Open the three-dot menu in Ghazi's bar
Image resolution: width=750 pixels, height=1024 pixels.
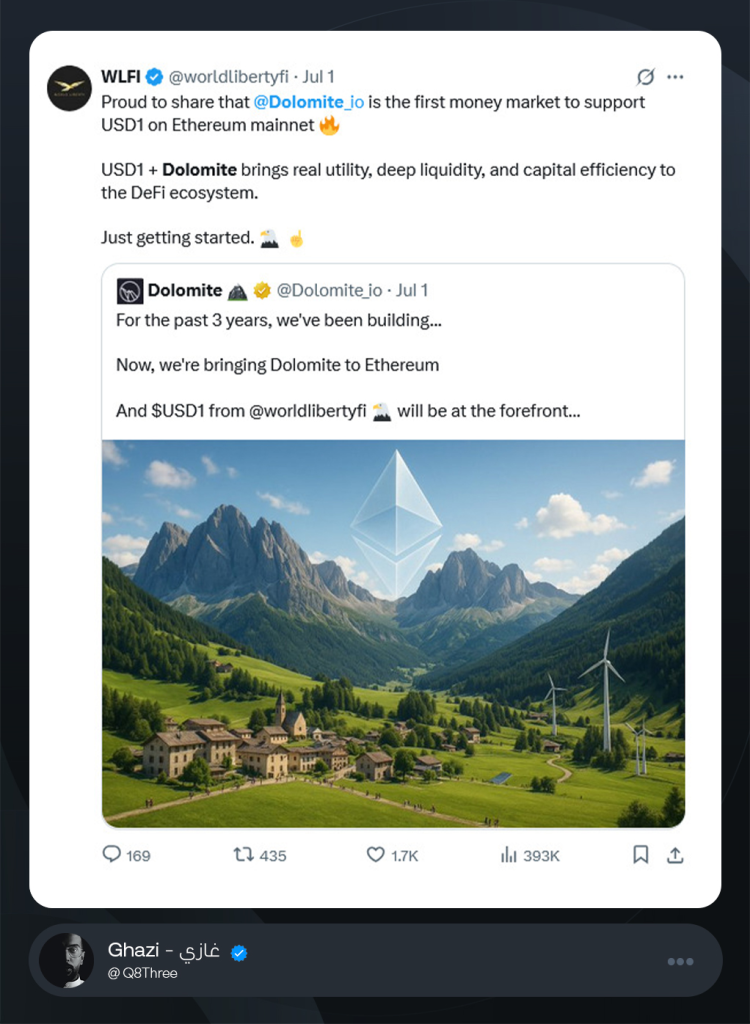point(680,961)
